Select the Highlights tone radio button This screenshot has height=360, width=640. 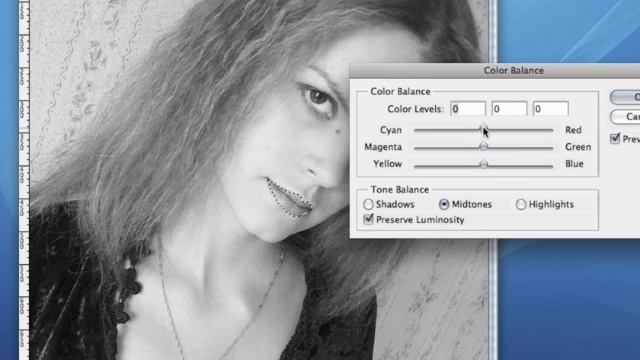pos(521,204)
